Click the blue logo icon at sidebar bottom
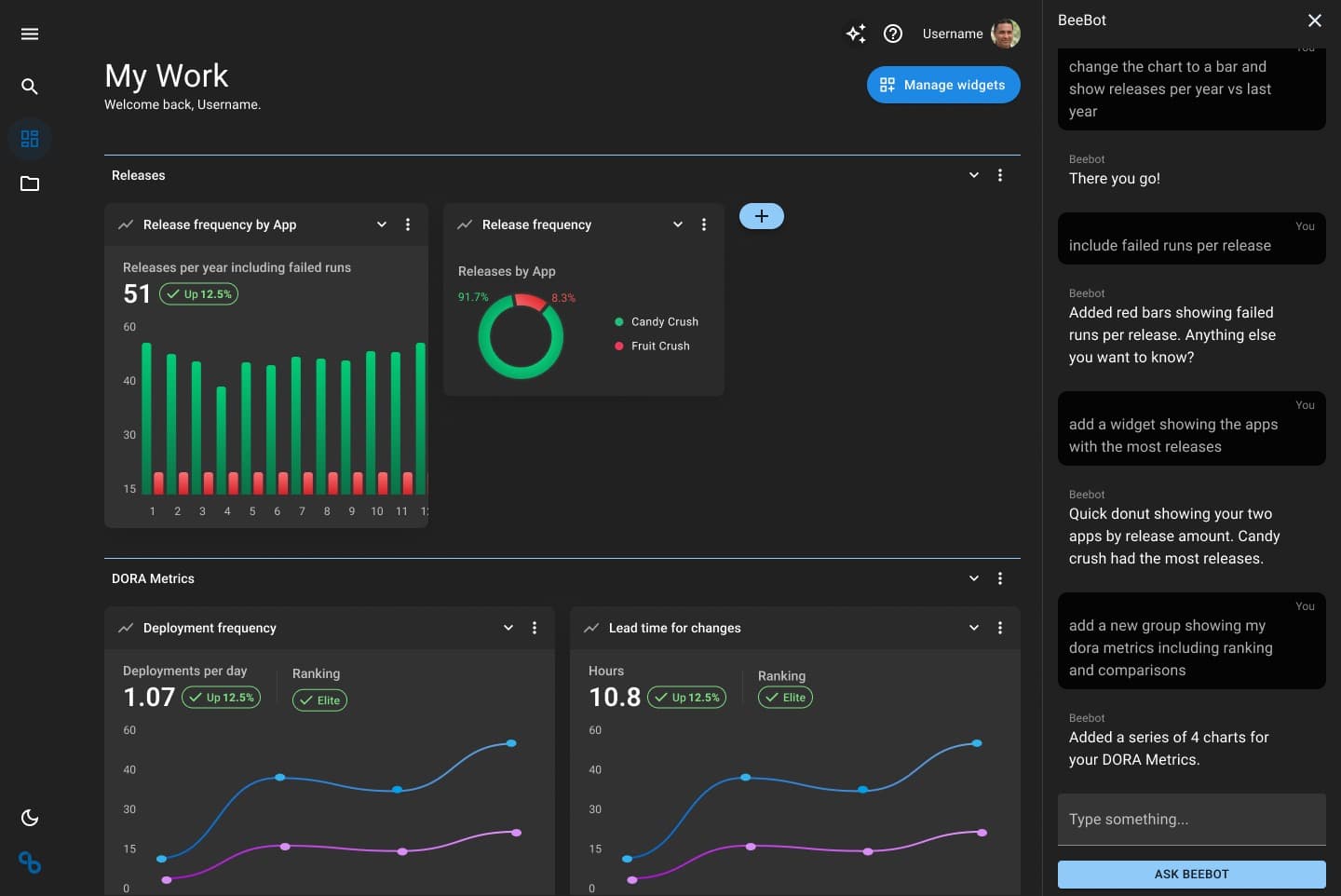1341x896 pixels. (x=30, y=862)
